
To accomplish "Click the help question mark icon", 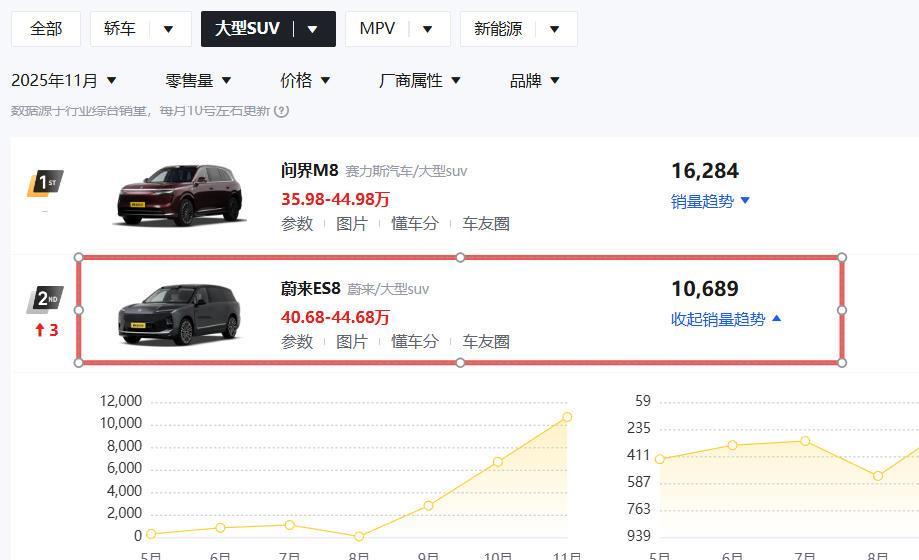I will pos(282,110).
